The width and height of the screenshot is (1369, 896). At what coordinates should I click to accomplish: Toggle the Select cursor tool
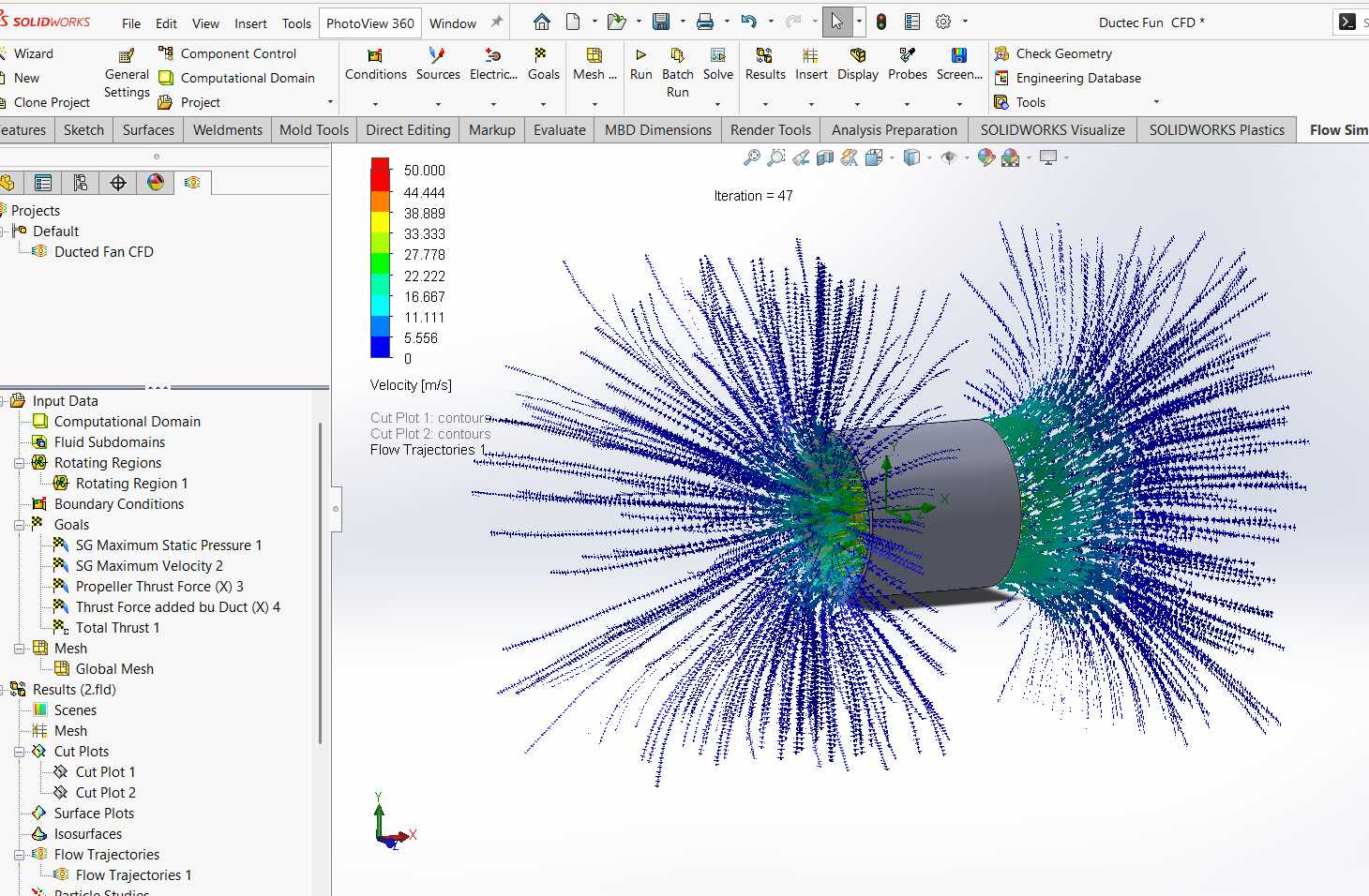coord(837,22)
